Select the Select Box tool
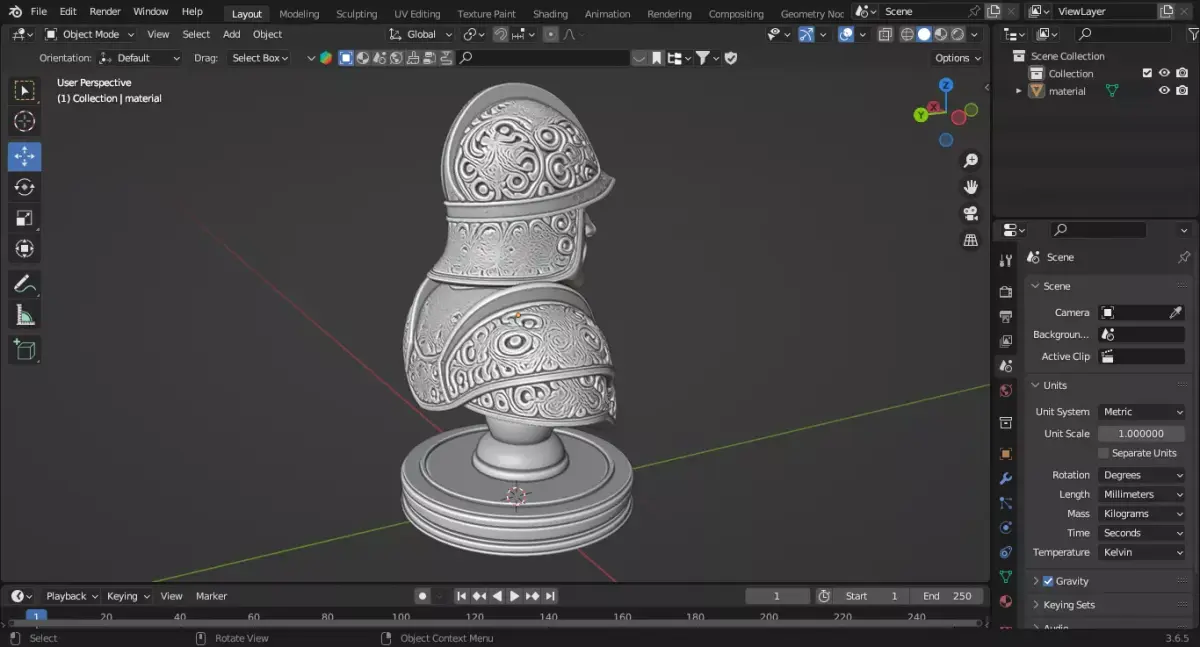1200x647 pixels. click(x=25, y=91)
